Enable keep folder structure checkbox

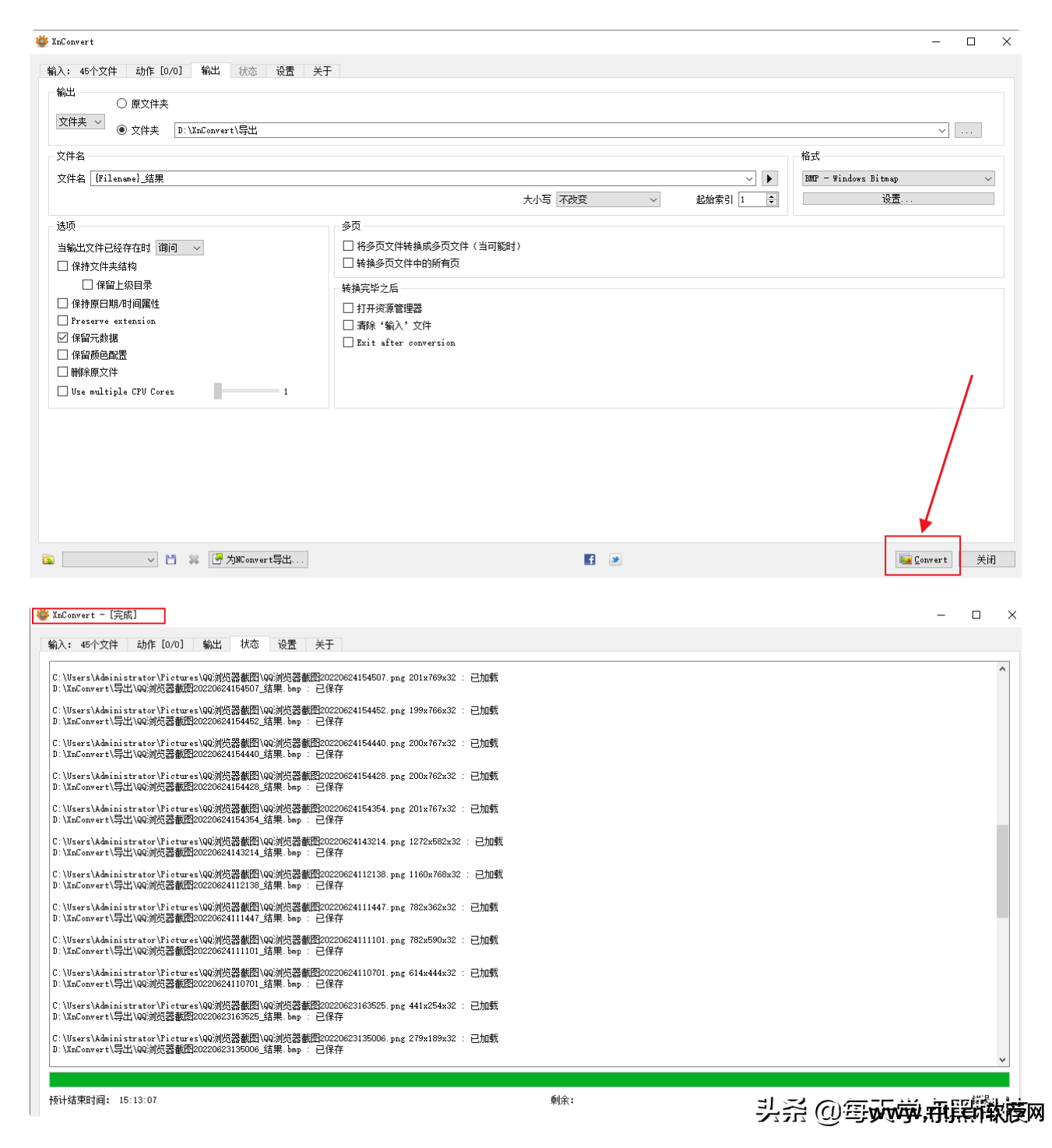pos(63,266)
